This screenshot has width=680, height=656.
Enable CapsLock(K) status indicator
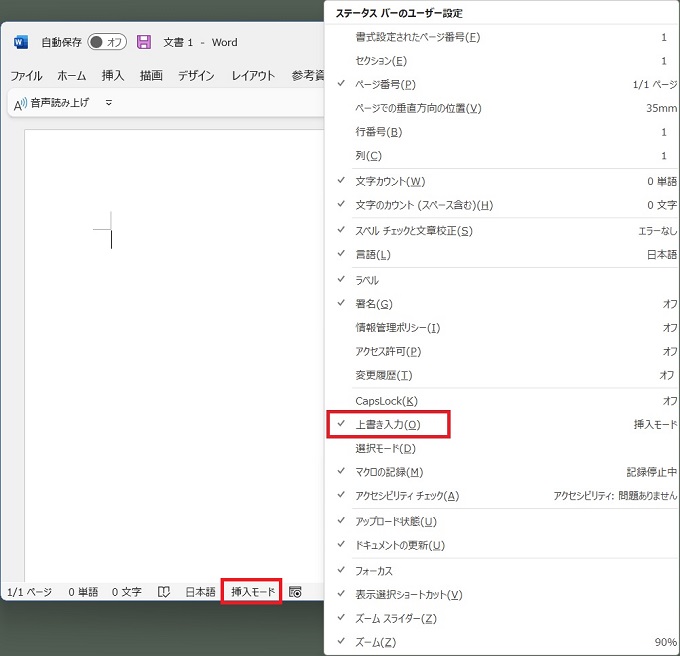click(x=502, y=401)
